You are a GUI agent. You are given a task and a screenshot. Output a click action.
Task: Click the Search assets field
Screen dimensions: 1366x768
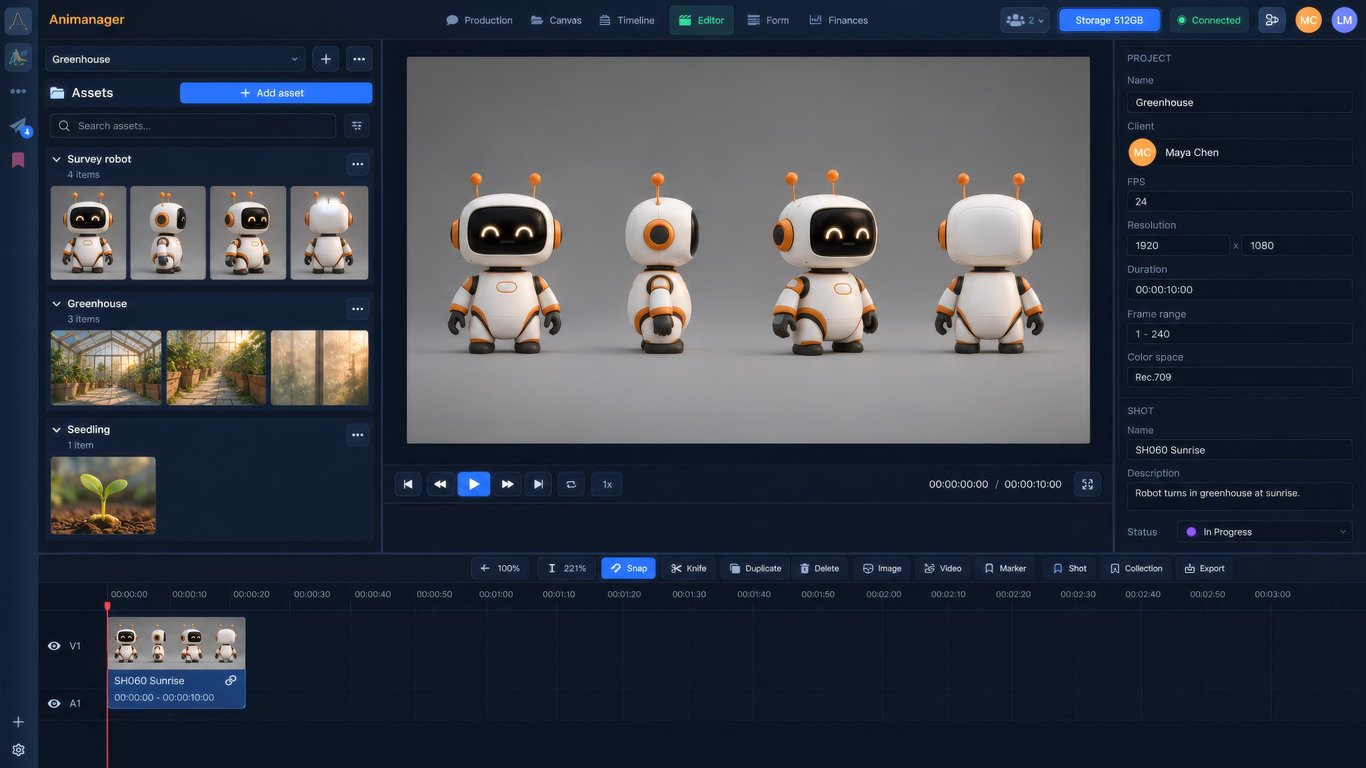pyautogui.click(x=193, y=126)
